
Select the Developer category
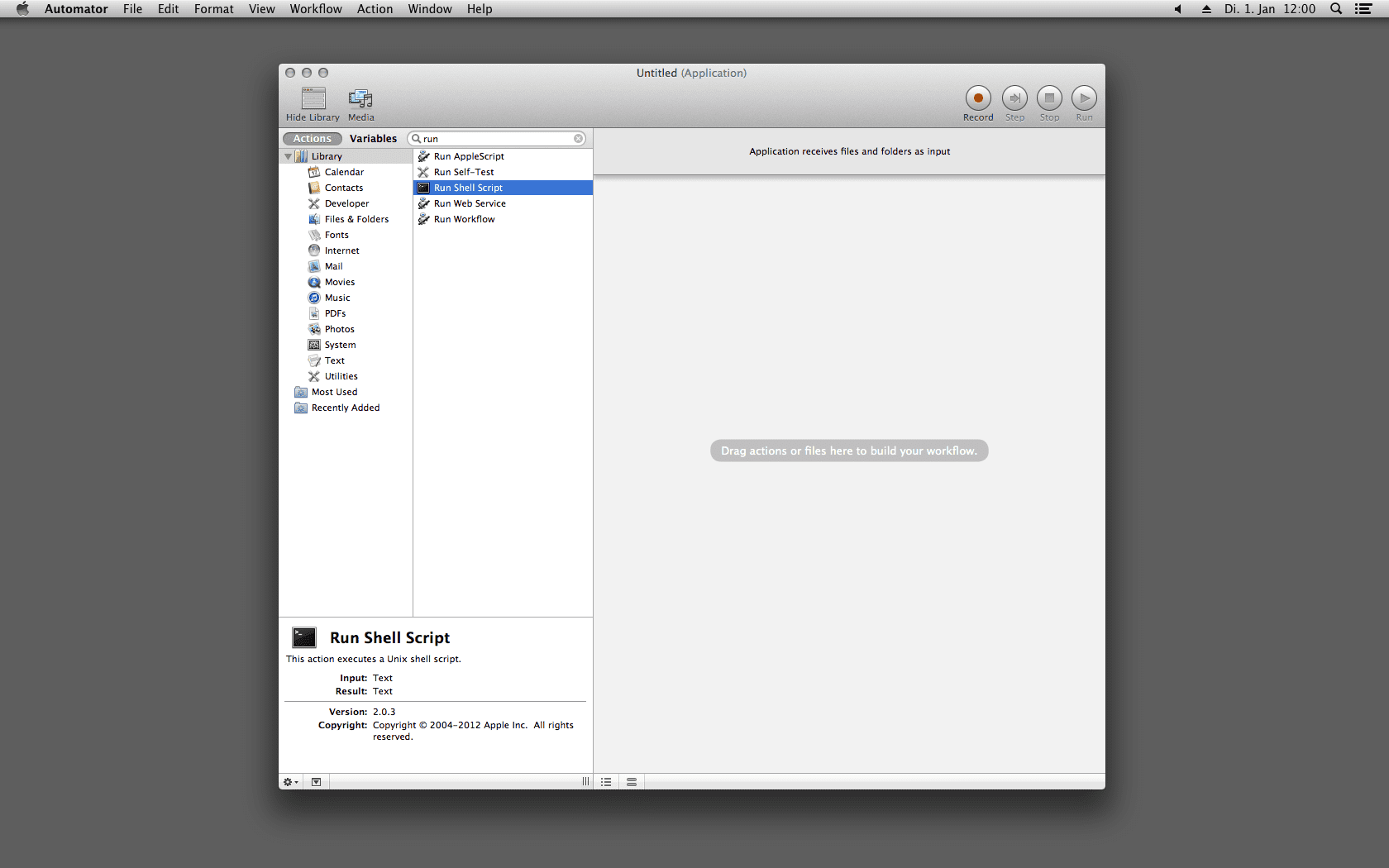pos(346,203)
